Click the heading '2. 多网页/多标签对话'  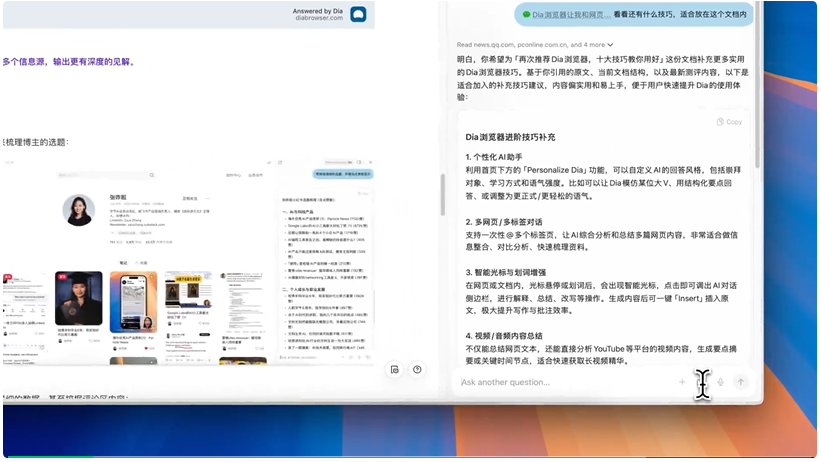[x=504, y=222]
